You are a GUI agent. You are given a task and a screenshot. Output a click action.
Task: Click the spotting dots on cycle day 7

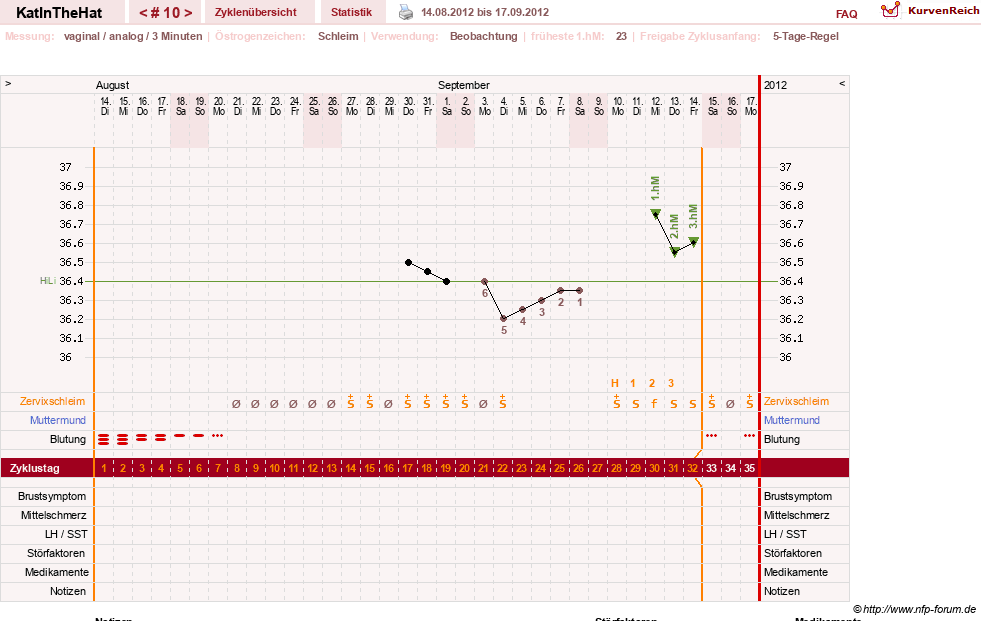pos(217,435)
